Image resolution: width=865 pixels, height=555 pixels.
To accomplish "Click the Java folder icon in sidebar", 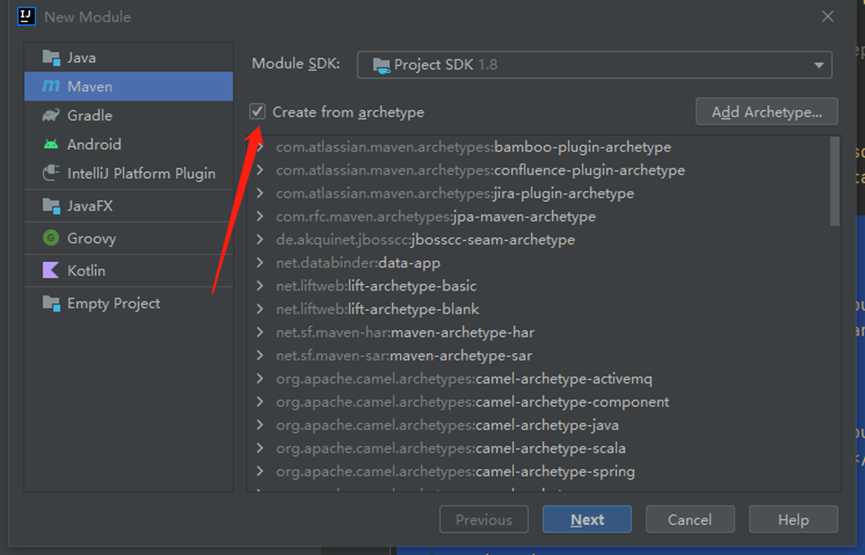I will tap(51, 57).
